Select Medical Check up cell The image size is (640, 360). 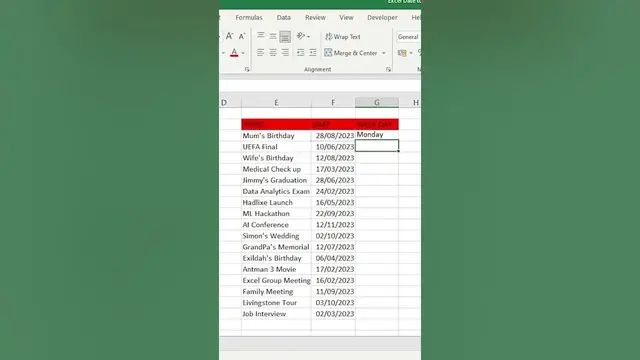(276, 169)
